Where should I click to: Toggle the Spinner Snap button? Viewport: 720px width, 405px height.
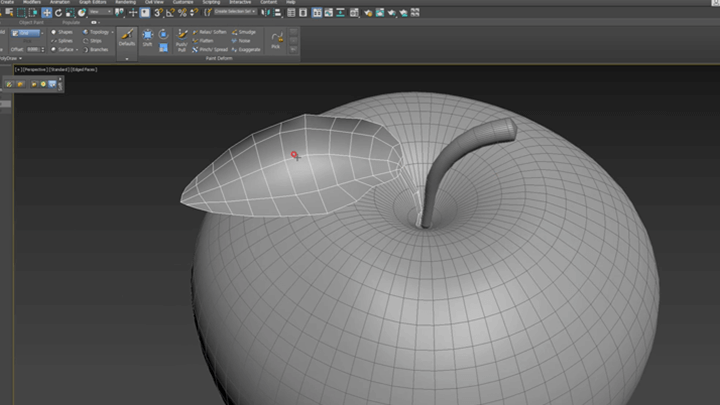194,13
